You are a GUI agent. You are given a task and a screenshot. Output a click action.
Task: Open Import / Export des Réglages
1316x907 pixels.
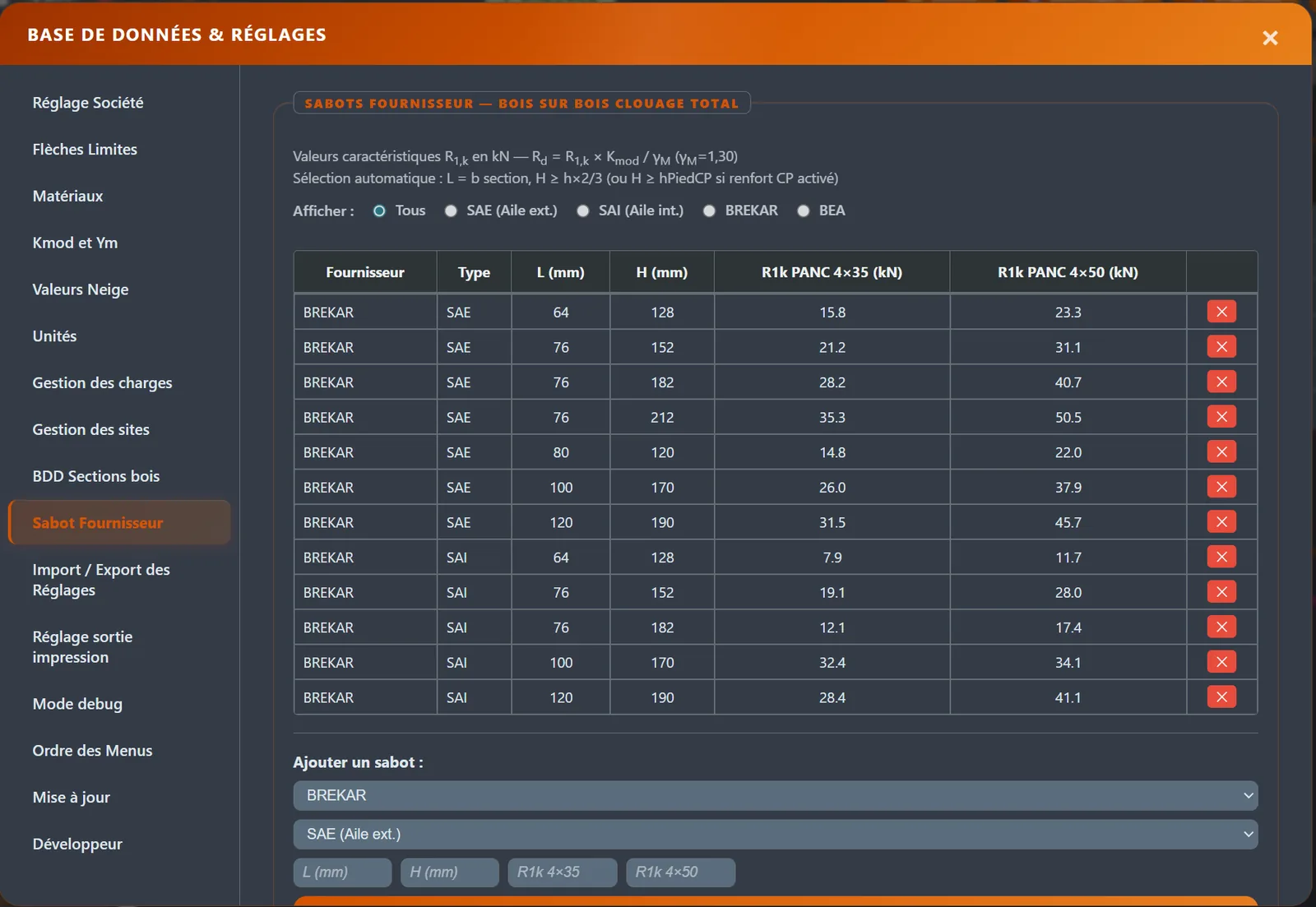(119, 580)
